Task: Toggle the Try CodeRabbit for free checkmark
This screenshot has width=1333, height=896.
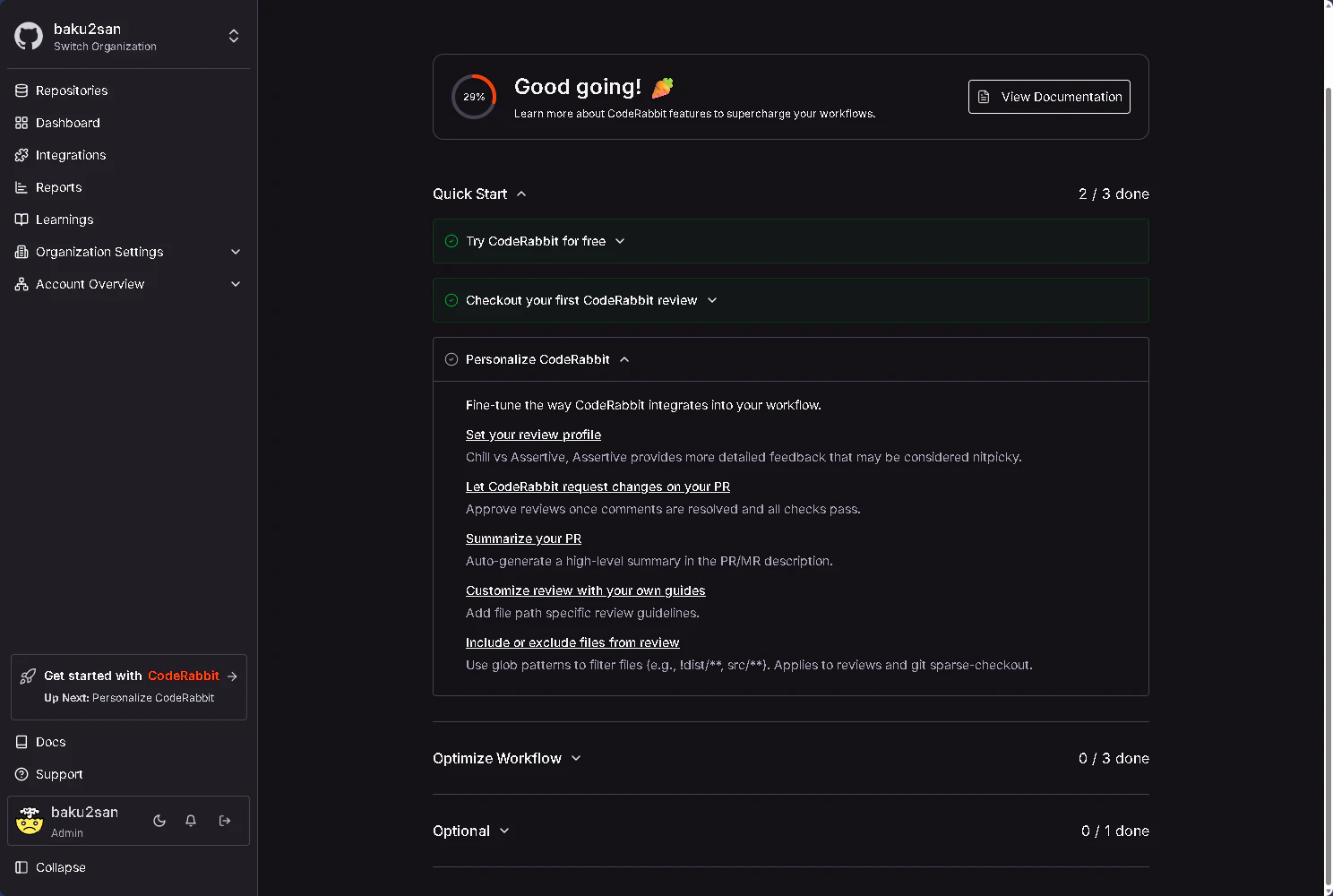Action: pyautogui.click(x=451, y=241)
